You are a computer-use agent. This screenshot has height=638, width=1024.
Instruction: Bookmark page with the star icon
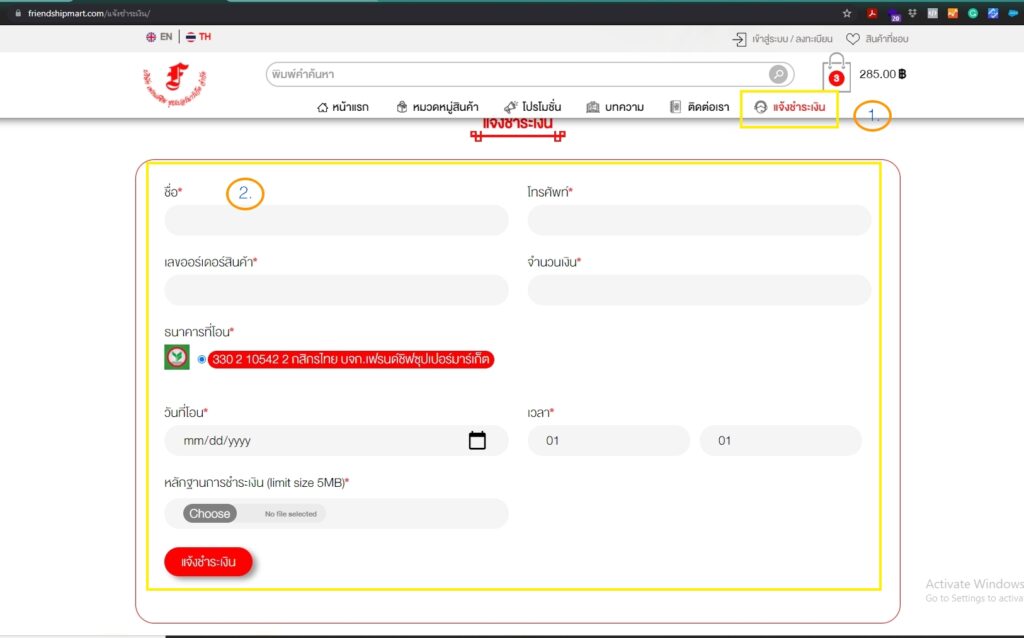[847, 13]
